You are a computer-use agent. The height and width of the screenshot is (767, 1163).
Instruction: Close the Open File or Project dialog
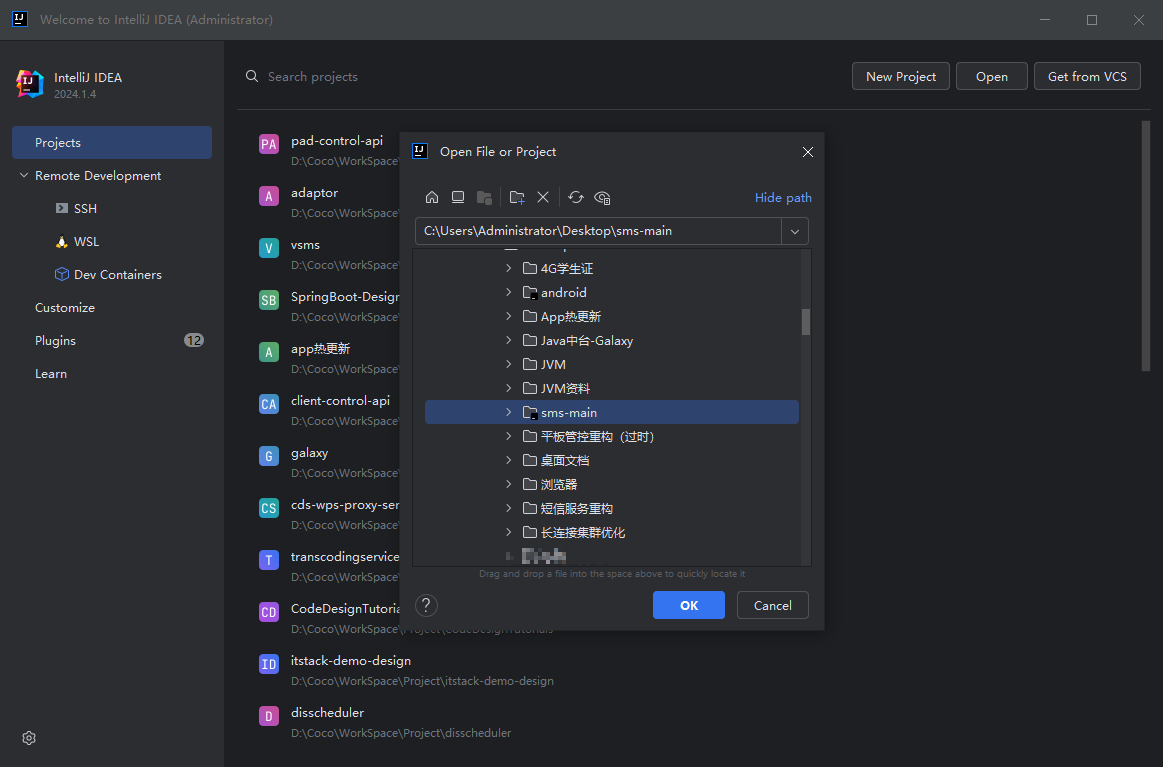pos(808,152)
